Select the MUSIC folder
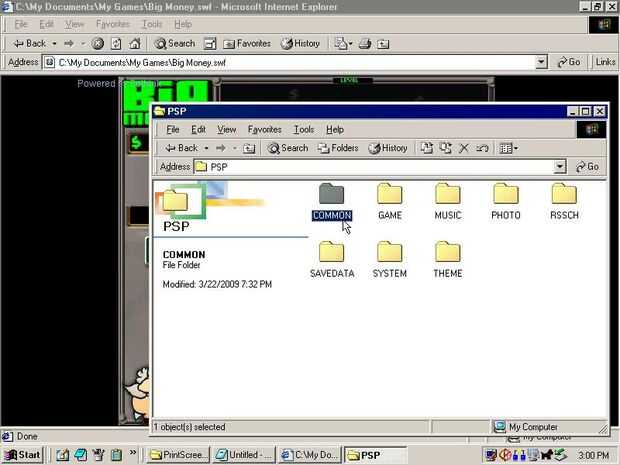The width and height of the screenshot is (620, 465). 448,202
